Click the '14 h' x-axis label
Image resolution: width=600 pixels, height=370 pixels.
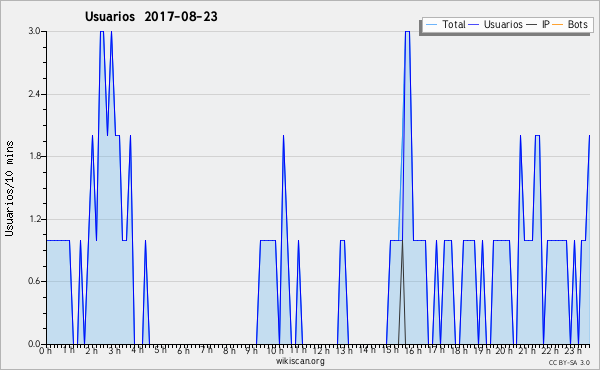coord(367,350)
